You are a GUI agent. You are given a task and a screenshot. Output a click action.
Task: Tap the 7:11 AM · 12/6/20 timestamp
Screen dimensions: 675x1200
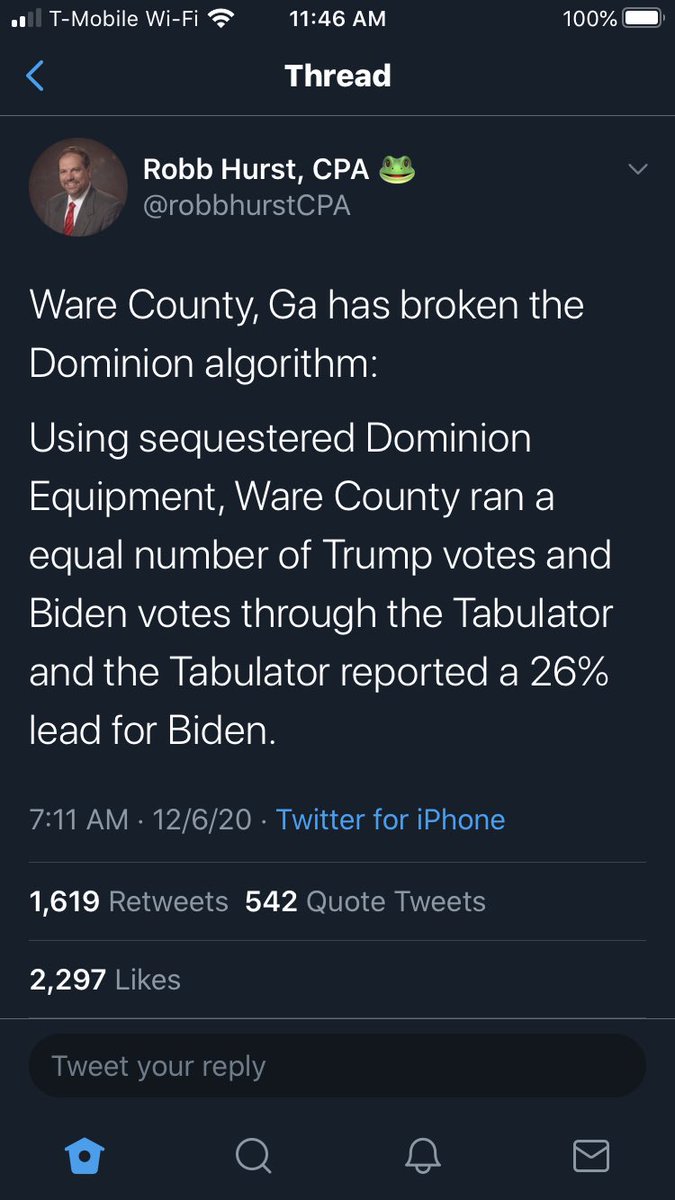pos(138,820)
